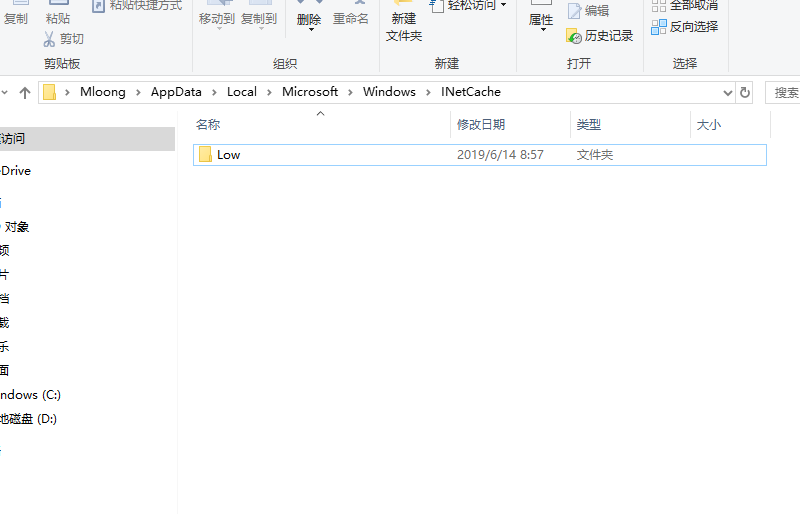Click the Edit (编辑) button

pyautogui.click(x=588, y=11)
